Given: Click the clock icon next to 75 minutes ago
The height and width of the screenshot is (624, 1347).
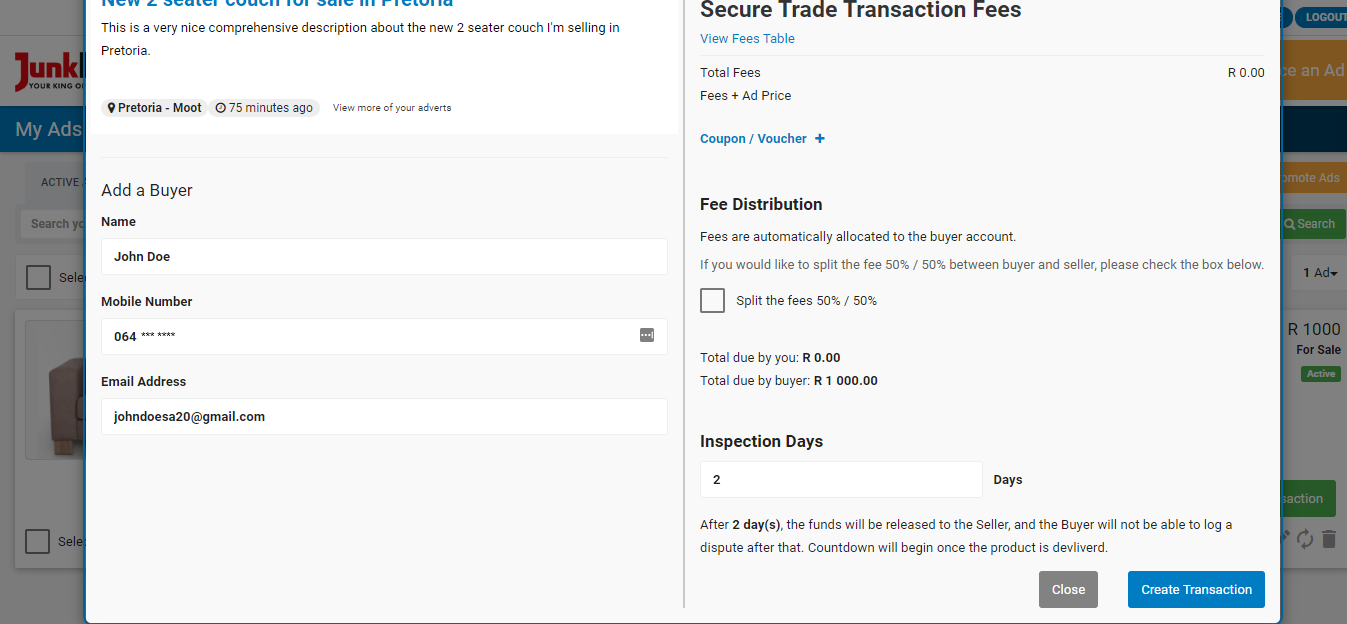Looking at the screenshot, I should [x=221, y=107].
